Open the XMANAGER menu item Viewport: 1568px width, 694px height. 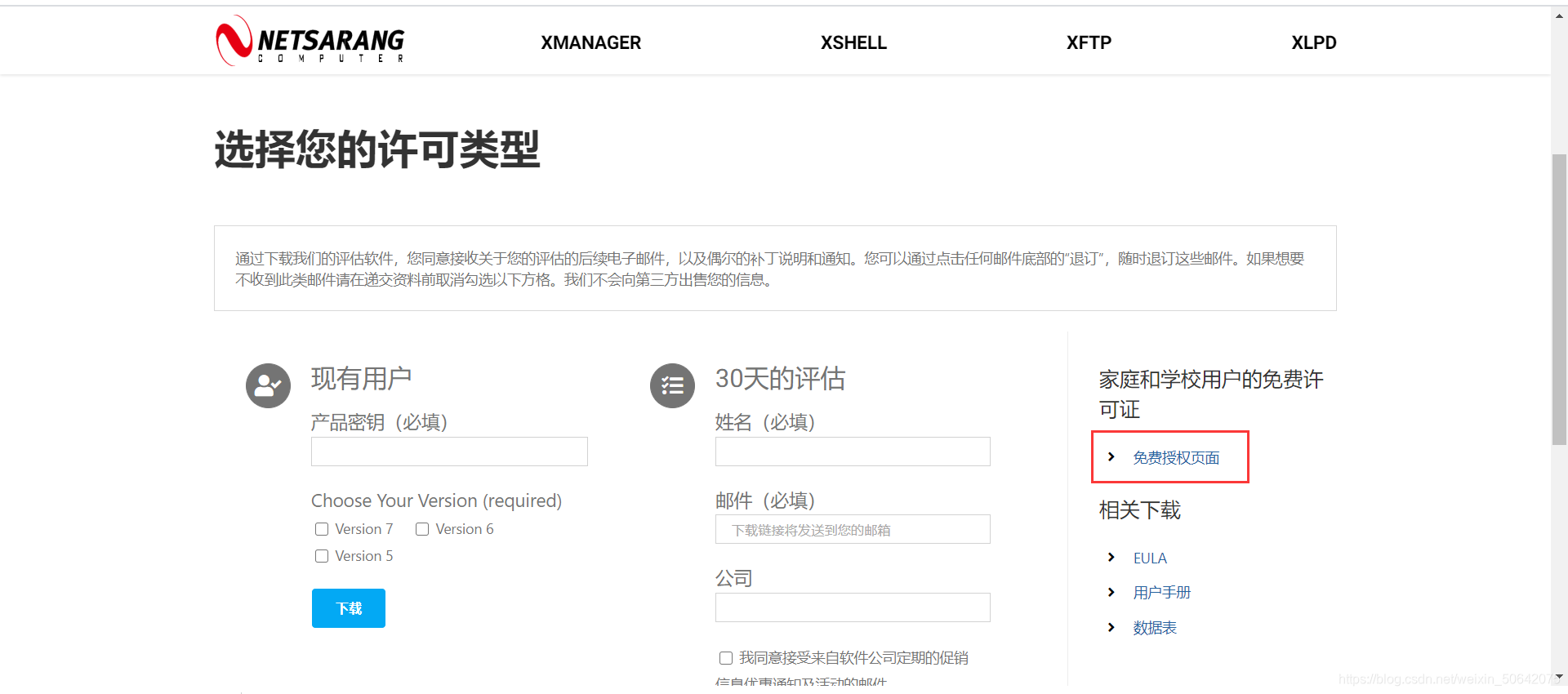coord(590,42)
